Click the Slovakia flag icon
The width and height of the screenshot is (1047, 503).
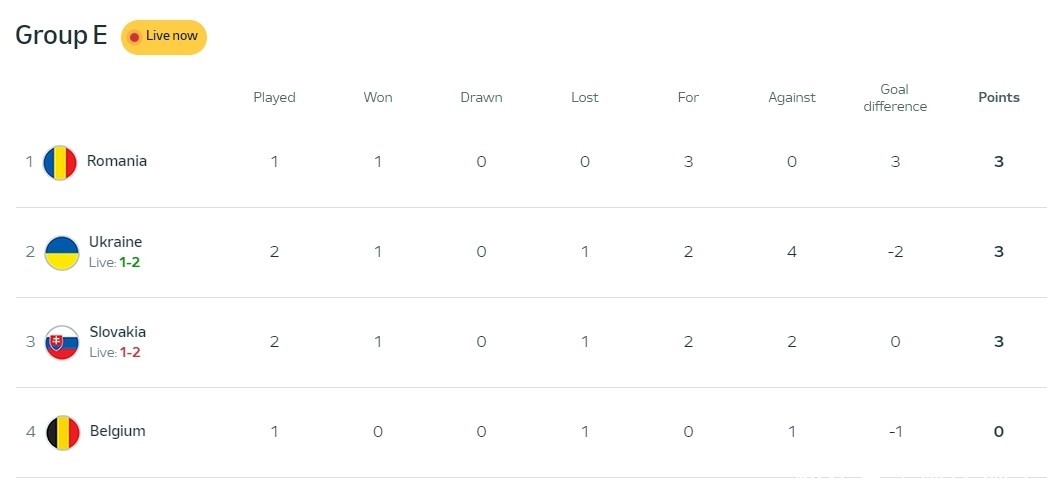tap(61, 342)
